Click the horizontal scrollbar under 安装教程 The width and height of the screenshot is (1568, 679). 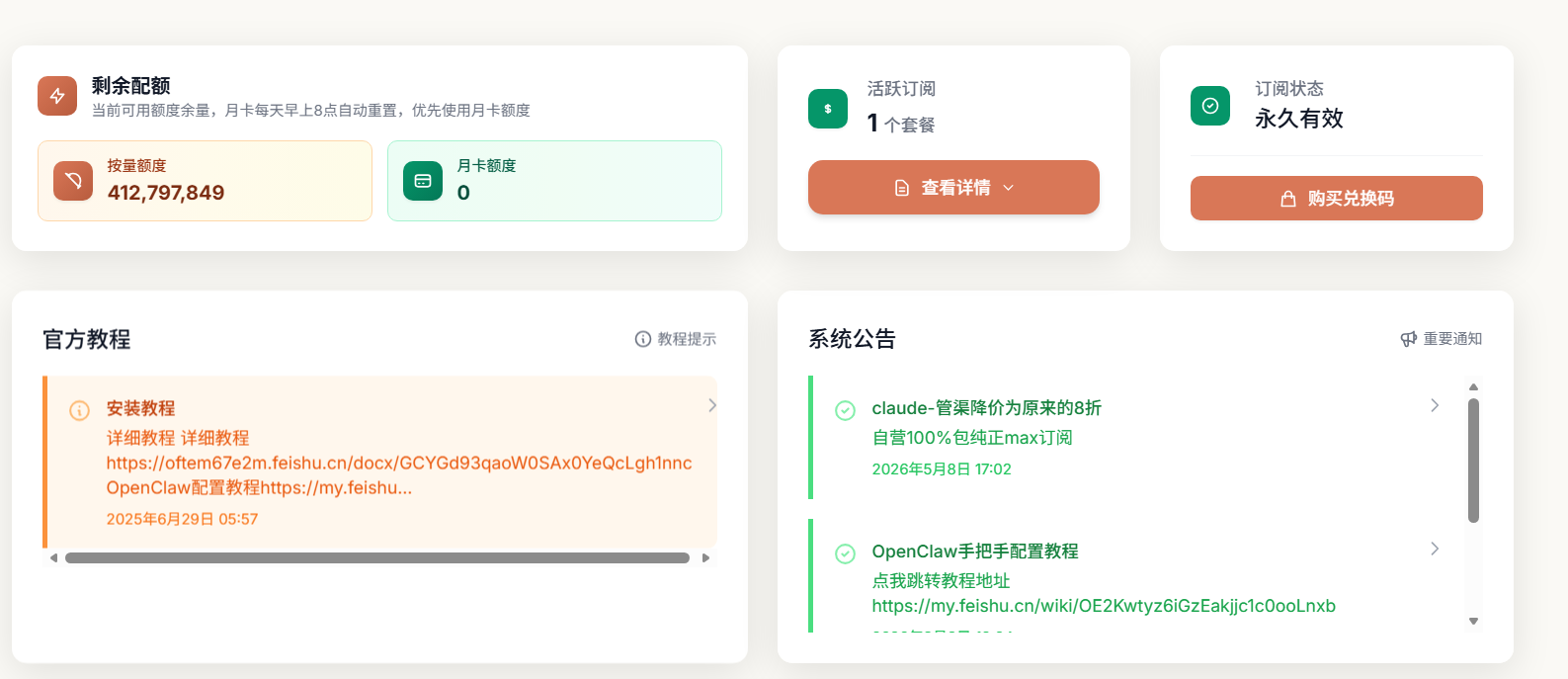377,558
